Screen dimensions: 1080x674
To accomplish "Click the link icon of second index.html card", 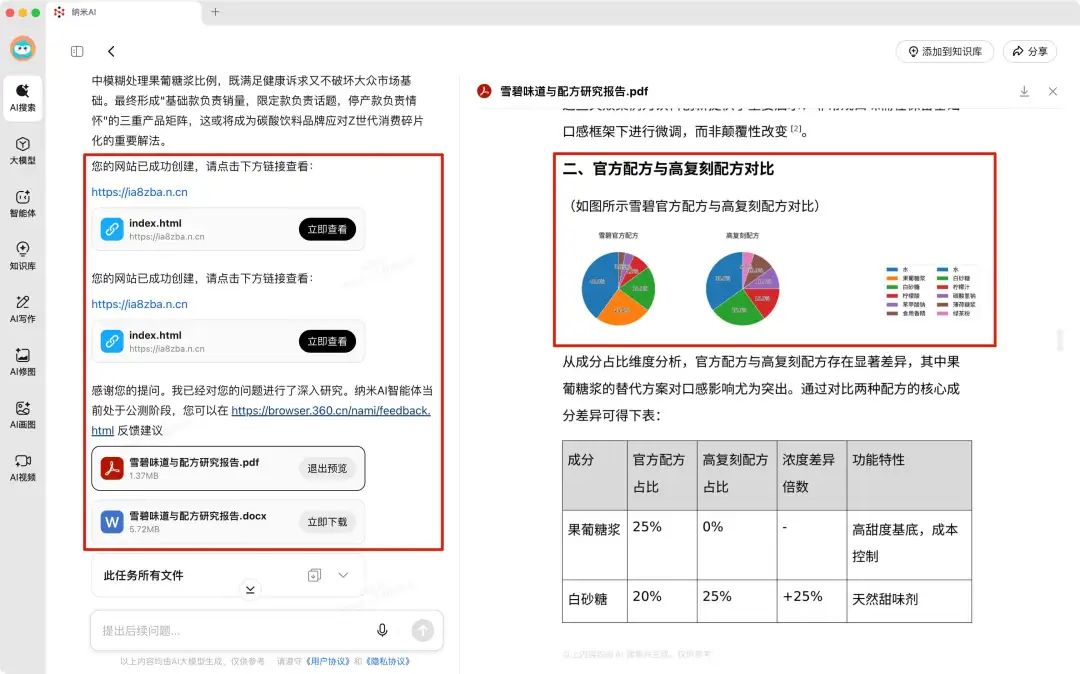I will [112, 341].
